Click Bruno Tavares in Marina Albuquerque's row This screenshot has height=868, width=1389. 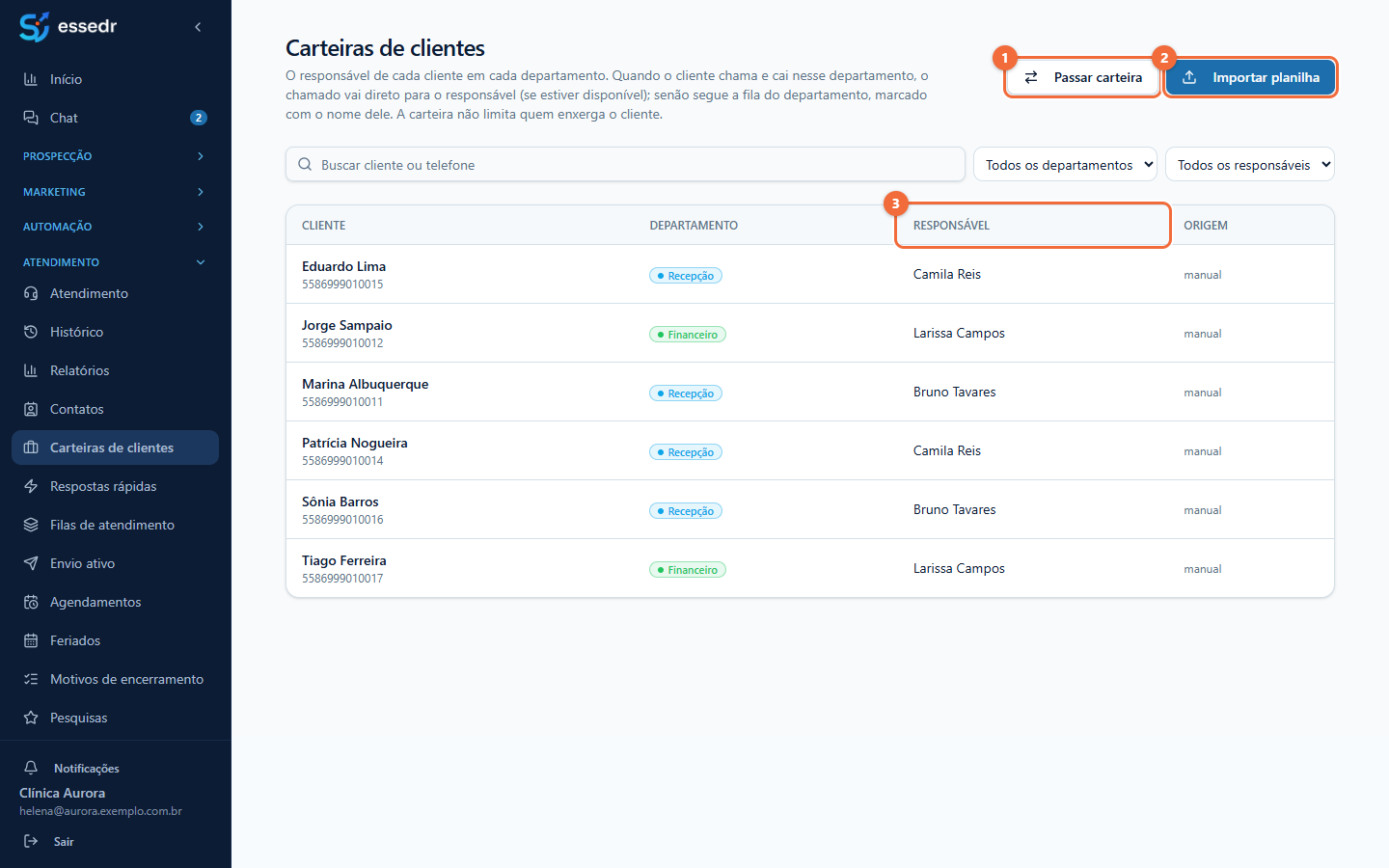pos(955,392)
